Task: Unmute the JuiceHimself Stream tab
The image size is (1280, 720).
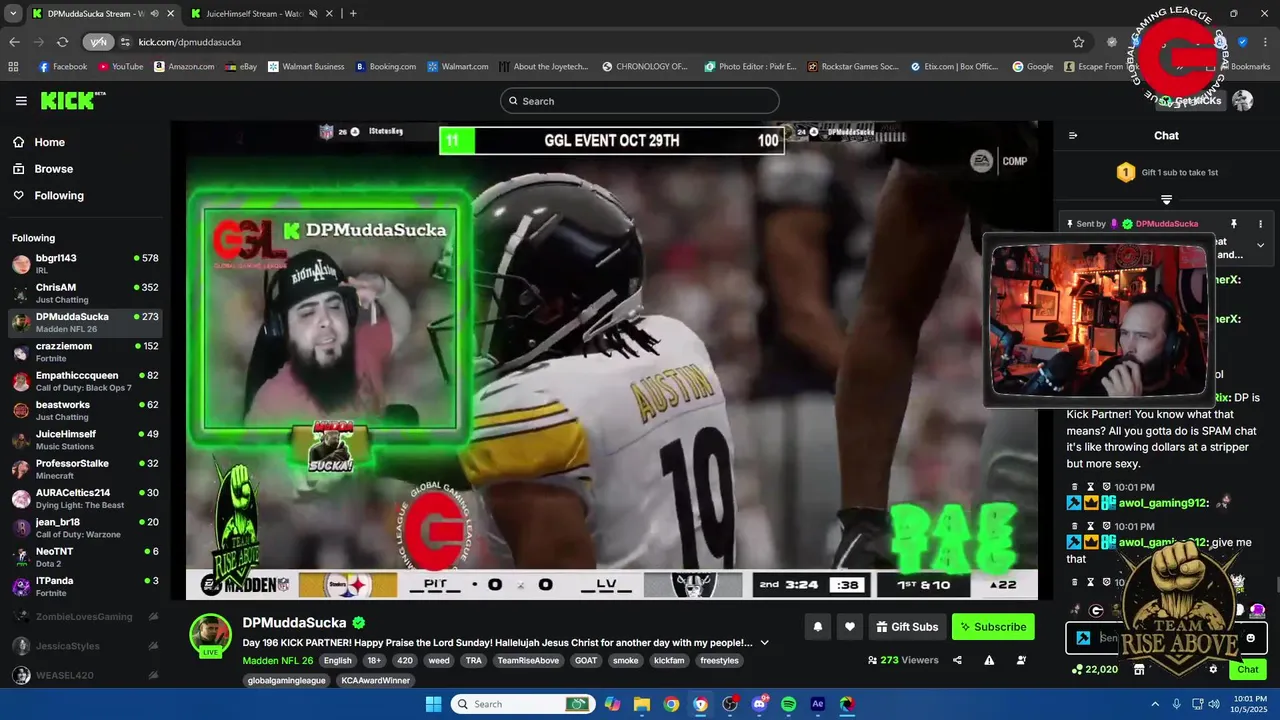Action: click(x=313, y=14)
